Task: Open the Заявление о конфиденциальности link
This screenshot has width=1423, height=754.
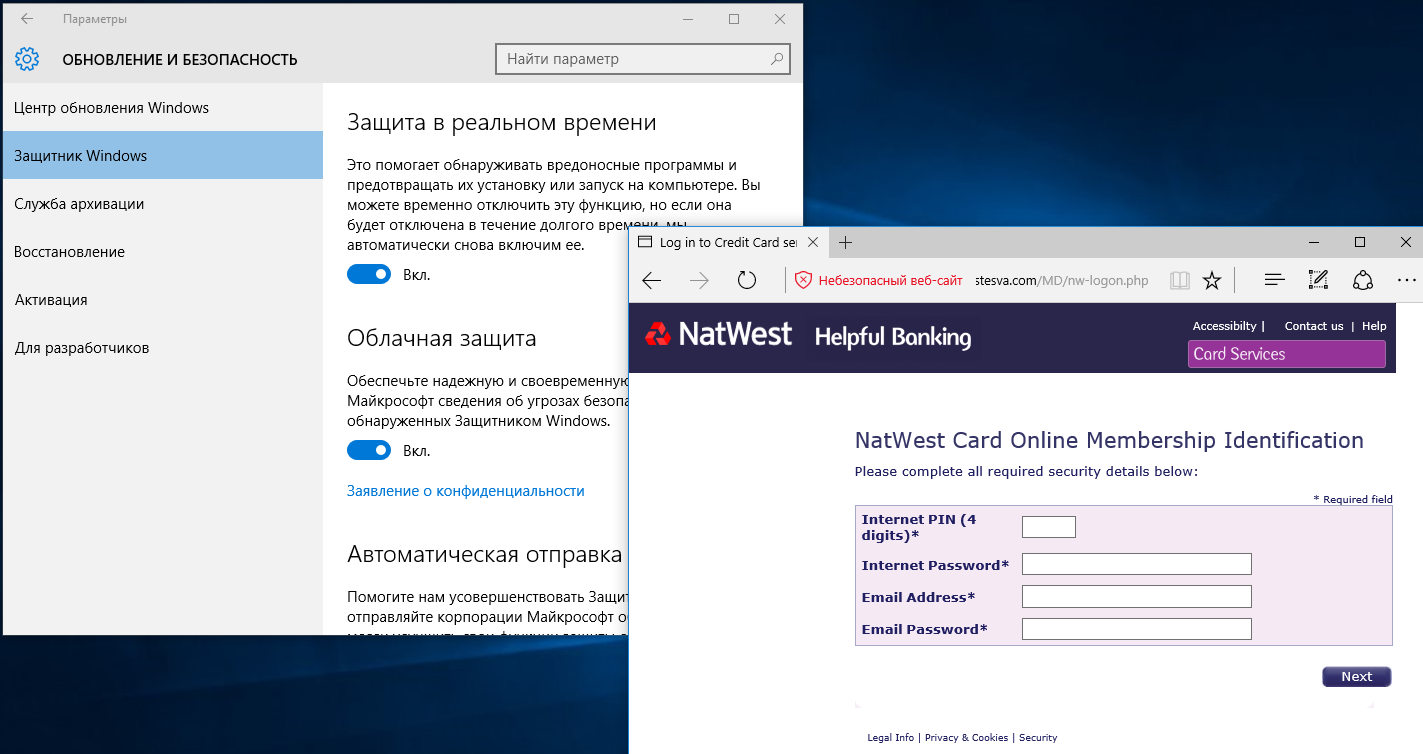Action: [x=466, y=491]
